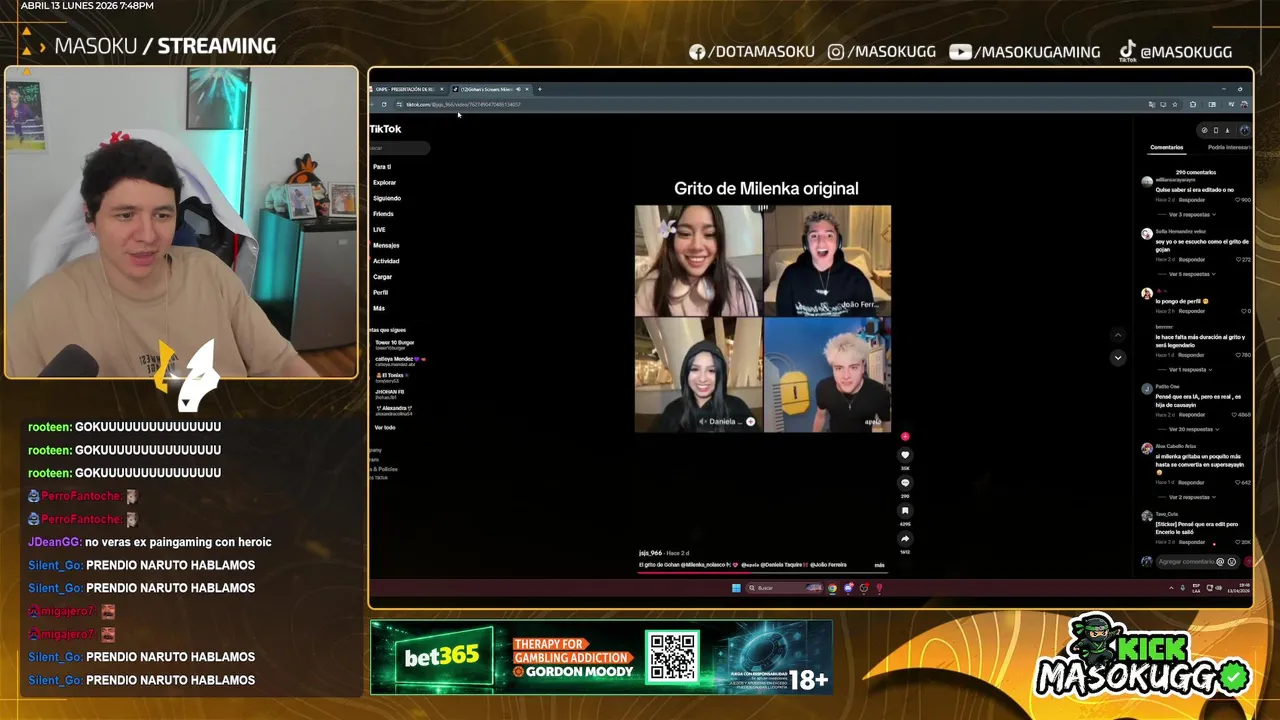Insert mention with the @ icon in comment box
This screenshot has width=1280, height=720.
pyautogui.click(x=1220, y=562)
